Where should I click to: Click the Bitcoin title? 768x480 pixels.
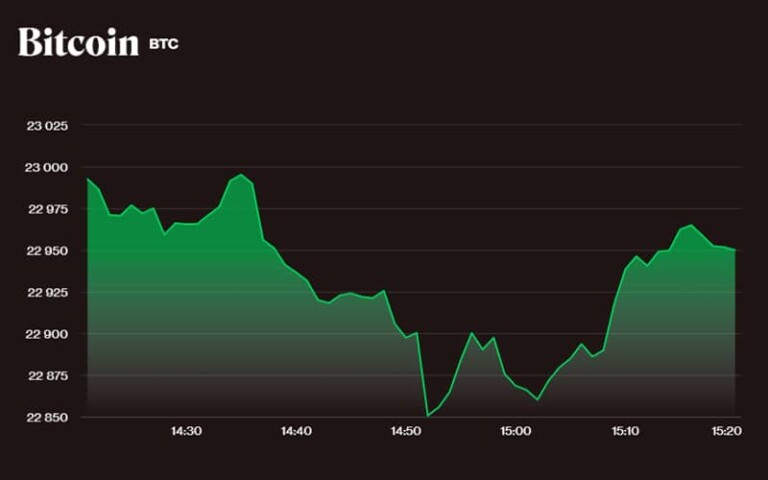coord(78,42)
